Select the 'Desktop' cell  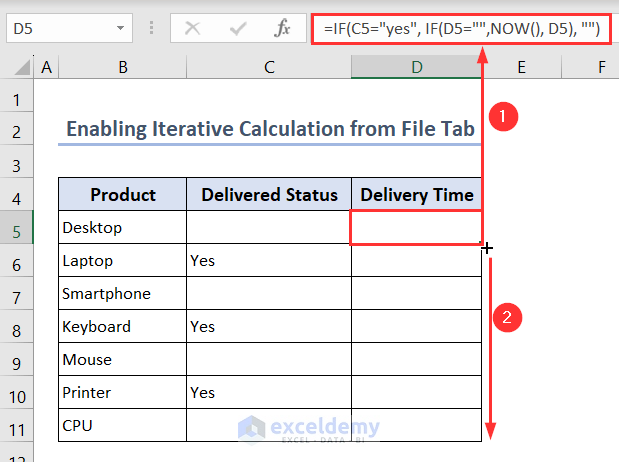click(x=123, y=227)
